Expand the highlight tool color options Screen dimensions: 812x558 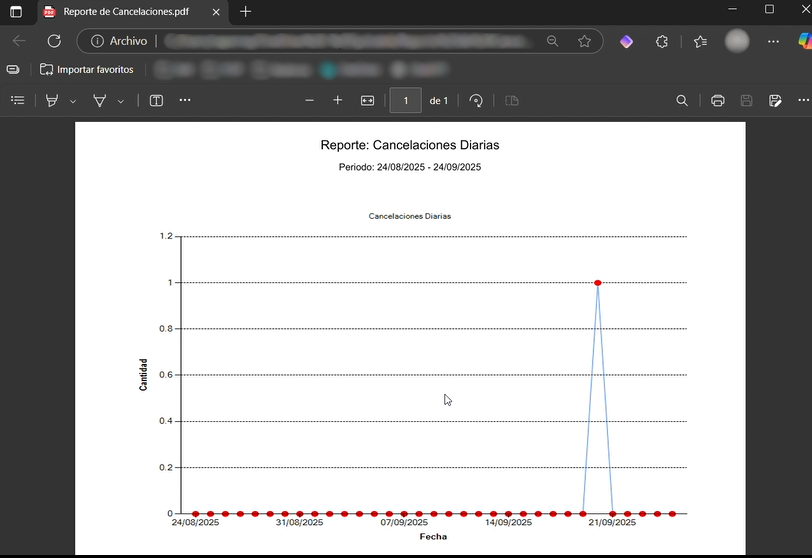pyautogui.click(x=73, y=101)
